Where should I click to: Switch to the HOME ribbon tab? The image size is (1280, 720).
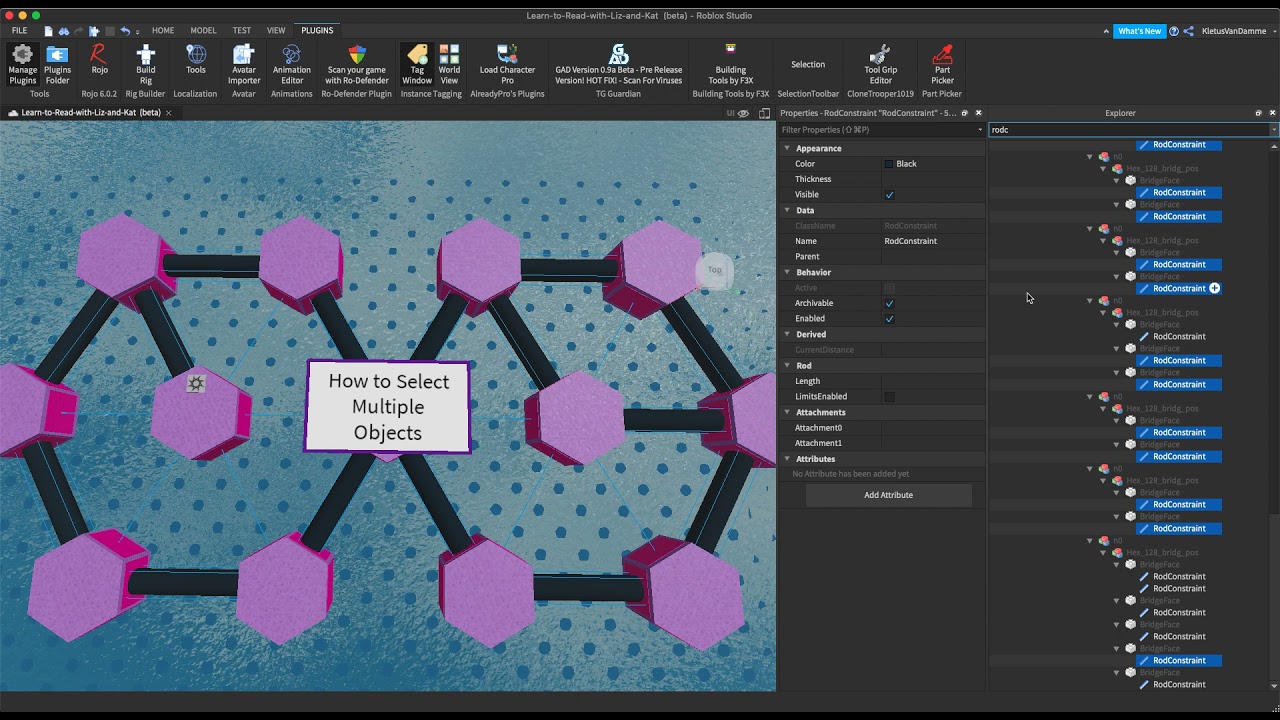[163, 31]
